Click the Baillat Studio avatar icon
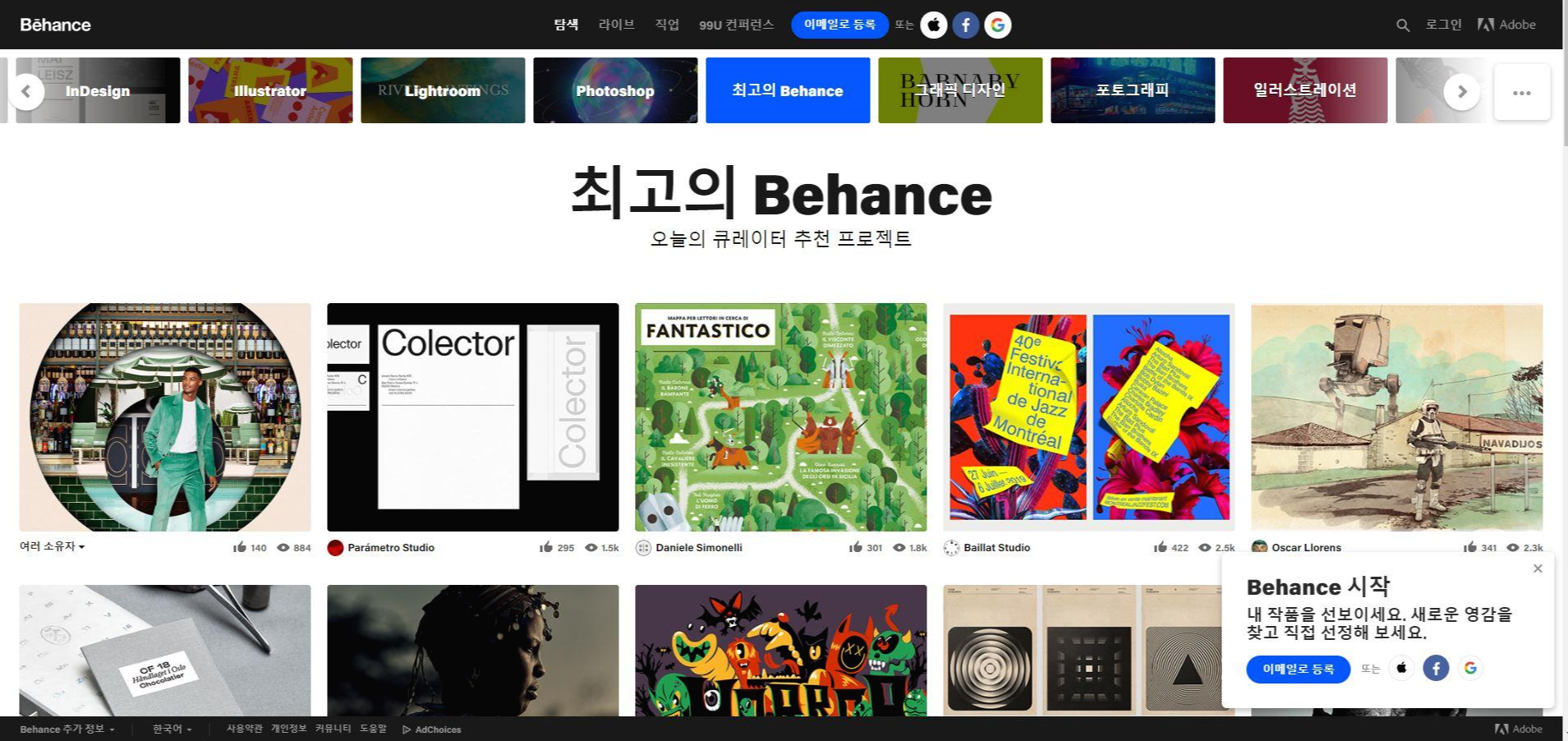 [951, 548]
